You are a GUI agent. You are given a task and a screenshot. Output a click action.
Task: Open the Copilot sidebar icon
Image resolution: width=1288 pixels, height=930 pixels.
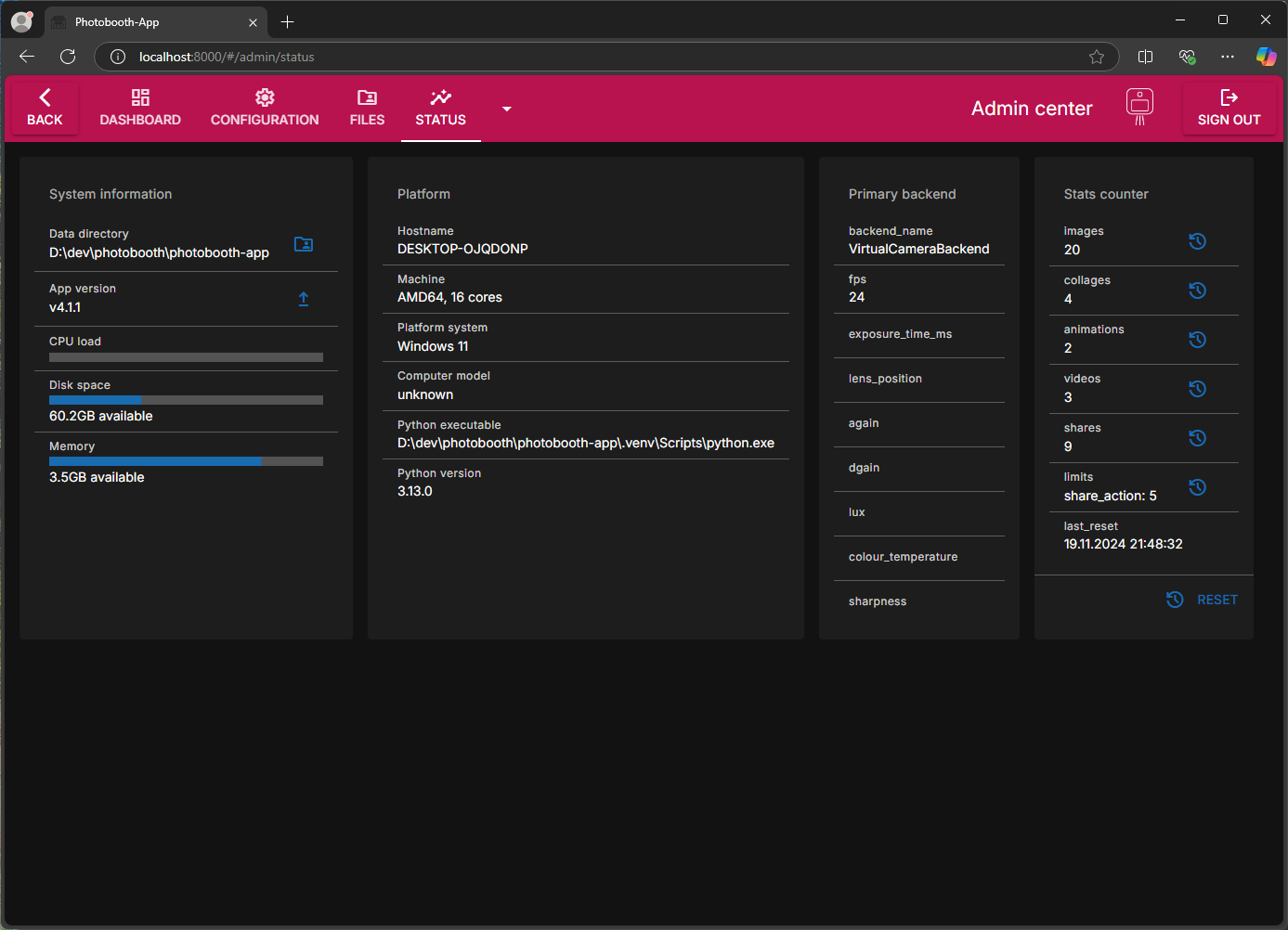click(1267, 57)
